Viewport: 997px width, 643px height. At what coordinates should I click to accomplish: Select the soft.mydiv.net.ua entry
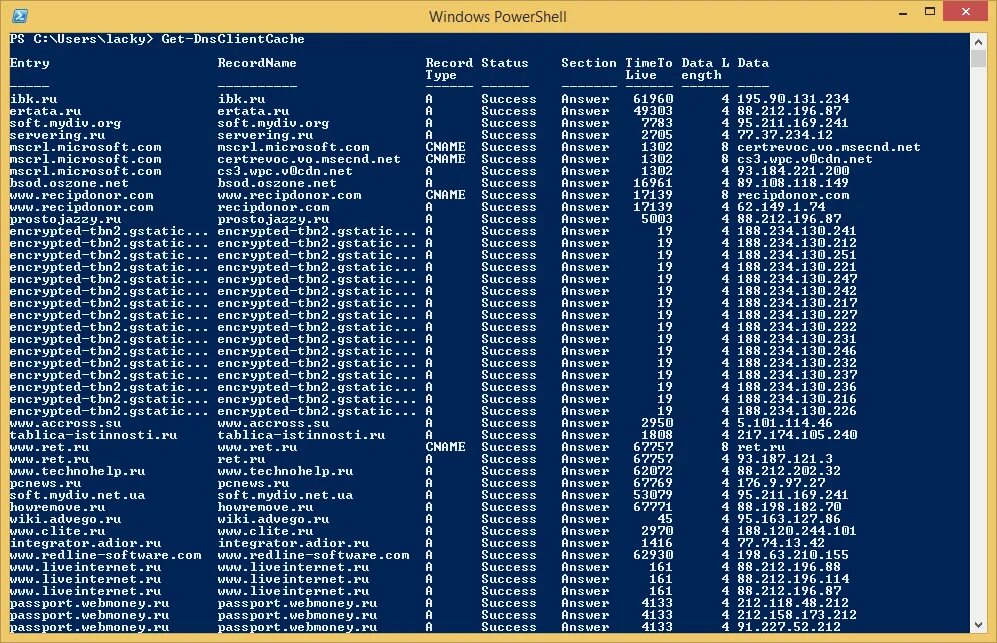[77, 495]
